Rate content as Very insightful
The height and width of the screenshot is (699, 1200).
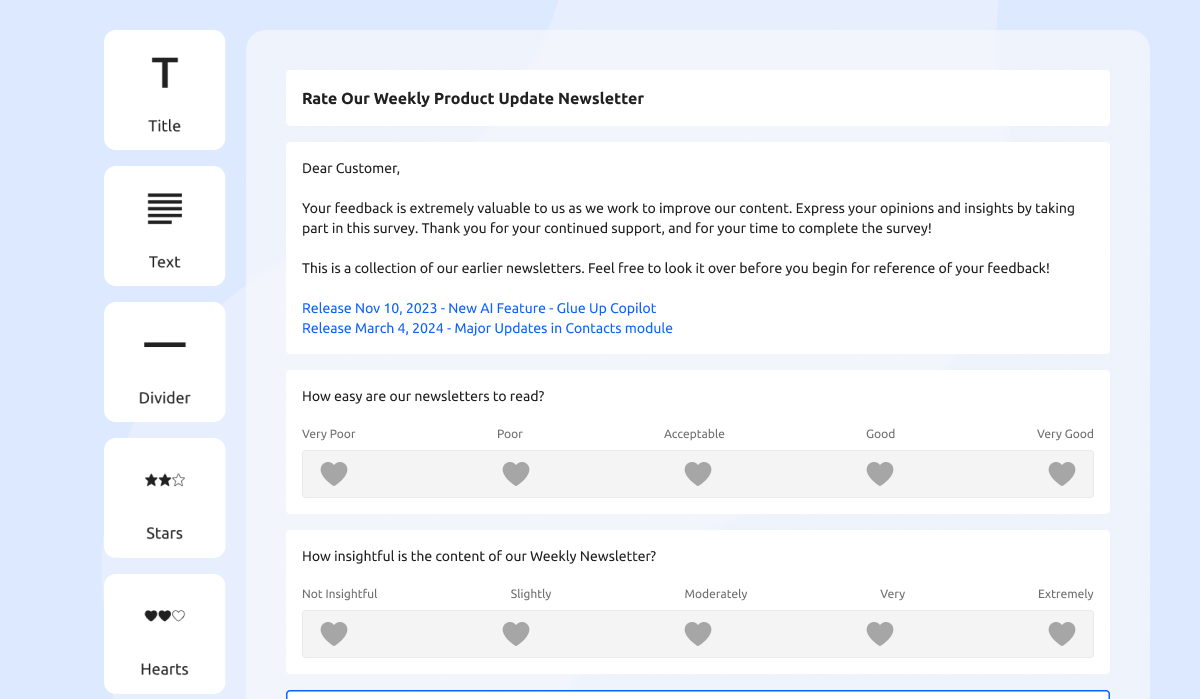pyautogui.click(x=880, y=633)
